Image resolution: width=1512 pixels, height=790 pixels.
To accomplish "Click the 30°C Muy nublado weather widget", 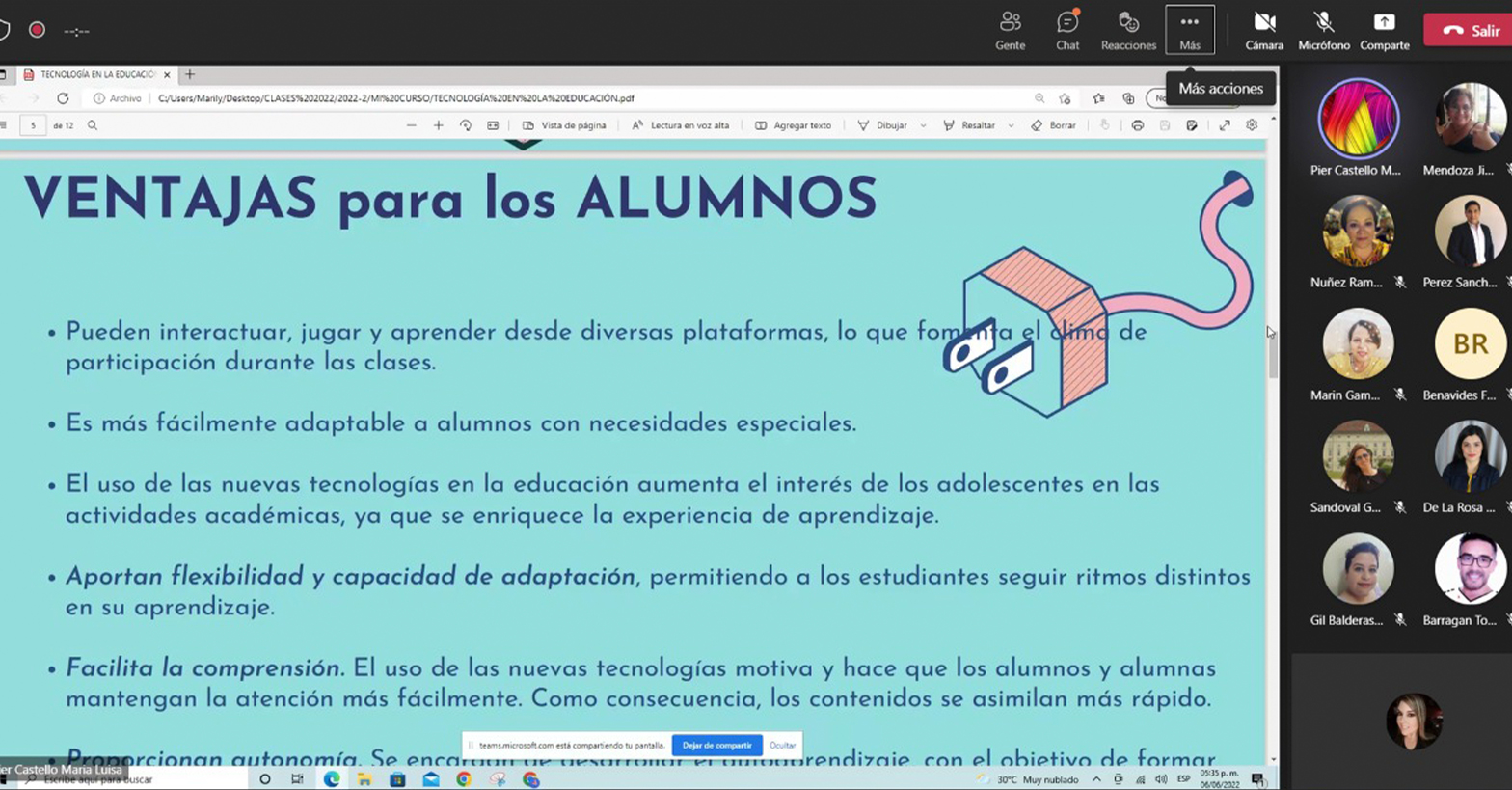I will tap(1027, 779).
